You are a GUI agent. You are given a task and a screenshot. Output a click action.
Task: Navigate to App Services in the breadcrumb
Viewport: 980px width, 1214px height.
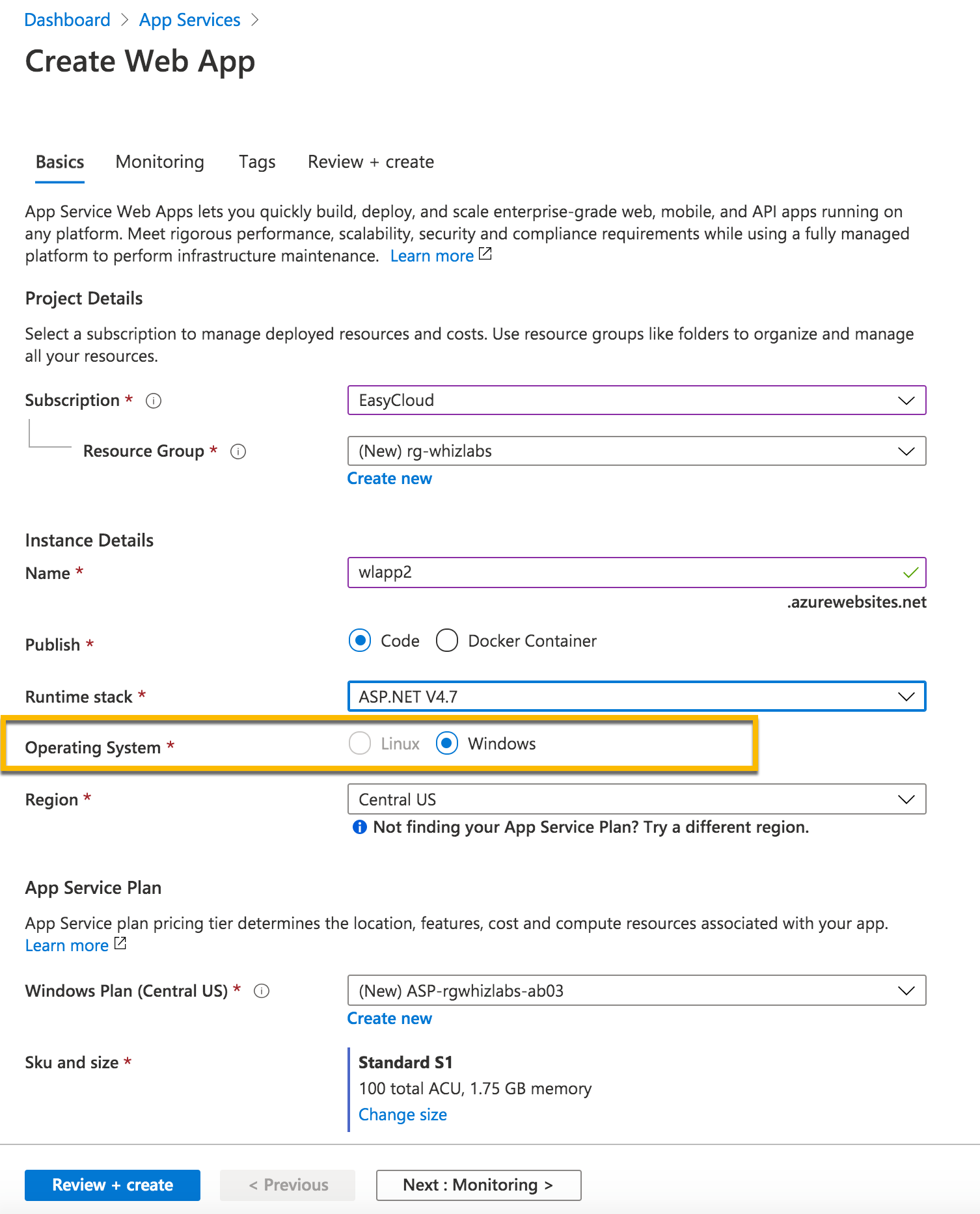pyautogui.click(x=190, y=20)
